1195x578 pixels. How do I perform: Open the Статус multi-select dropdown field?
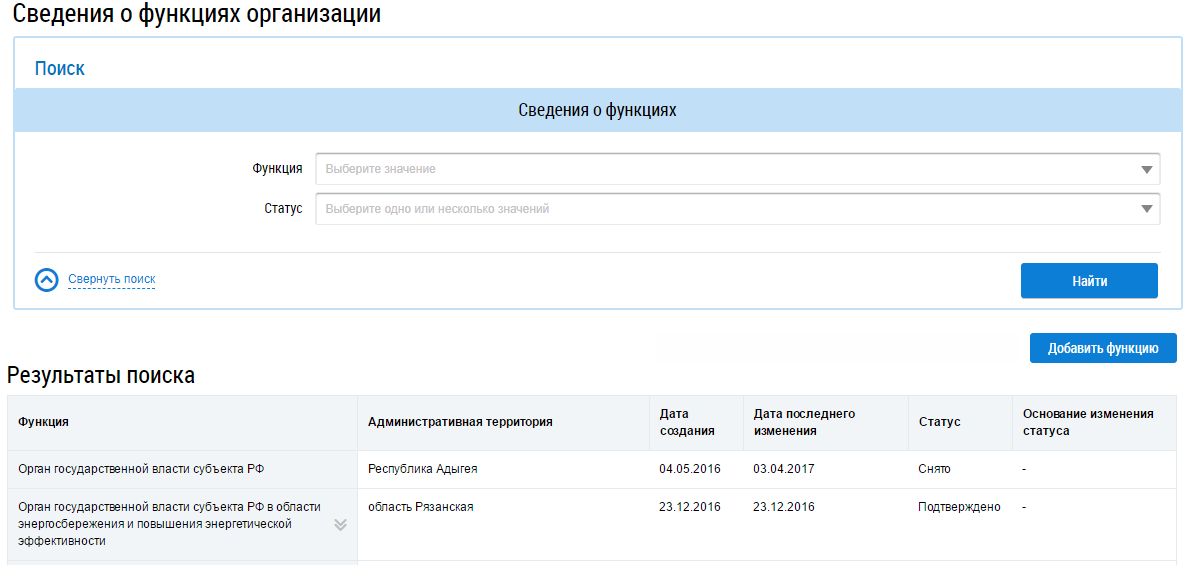737,209
